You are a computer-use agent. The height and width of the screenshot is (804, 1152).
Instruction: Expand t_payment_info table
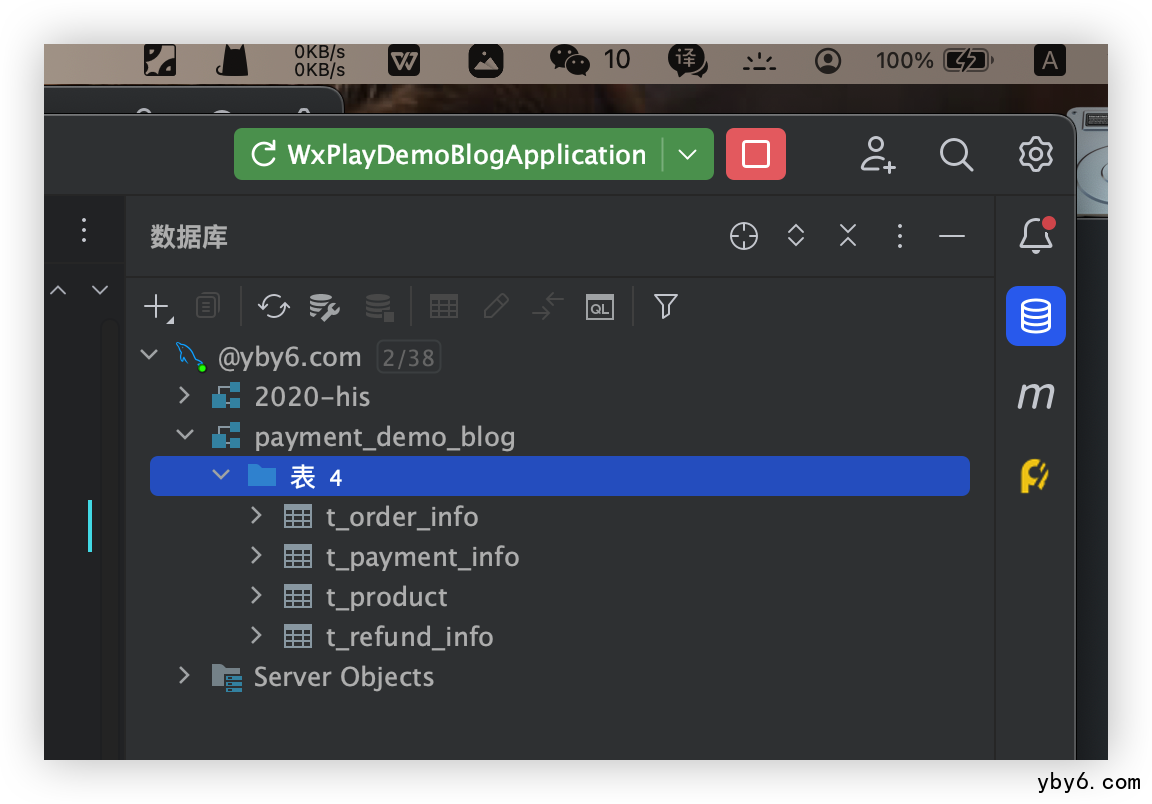[256, 555]
